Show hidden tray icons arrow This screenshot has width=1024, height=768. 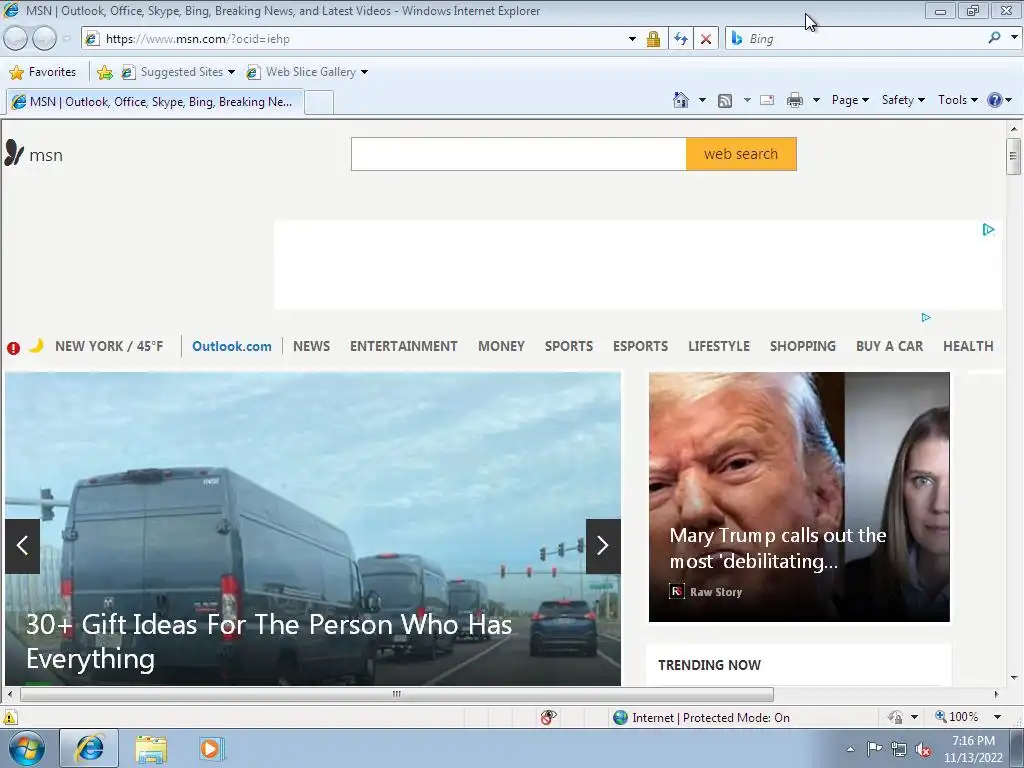pyautogui.click(x=850, y=749)
